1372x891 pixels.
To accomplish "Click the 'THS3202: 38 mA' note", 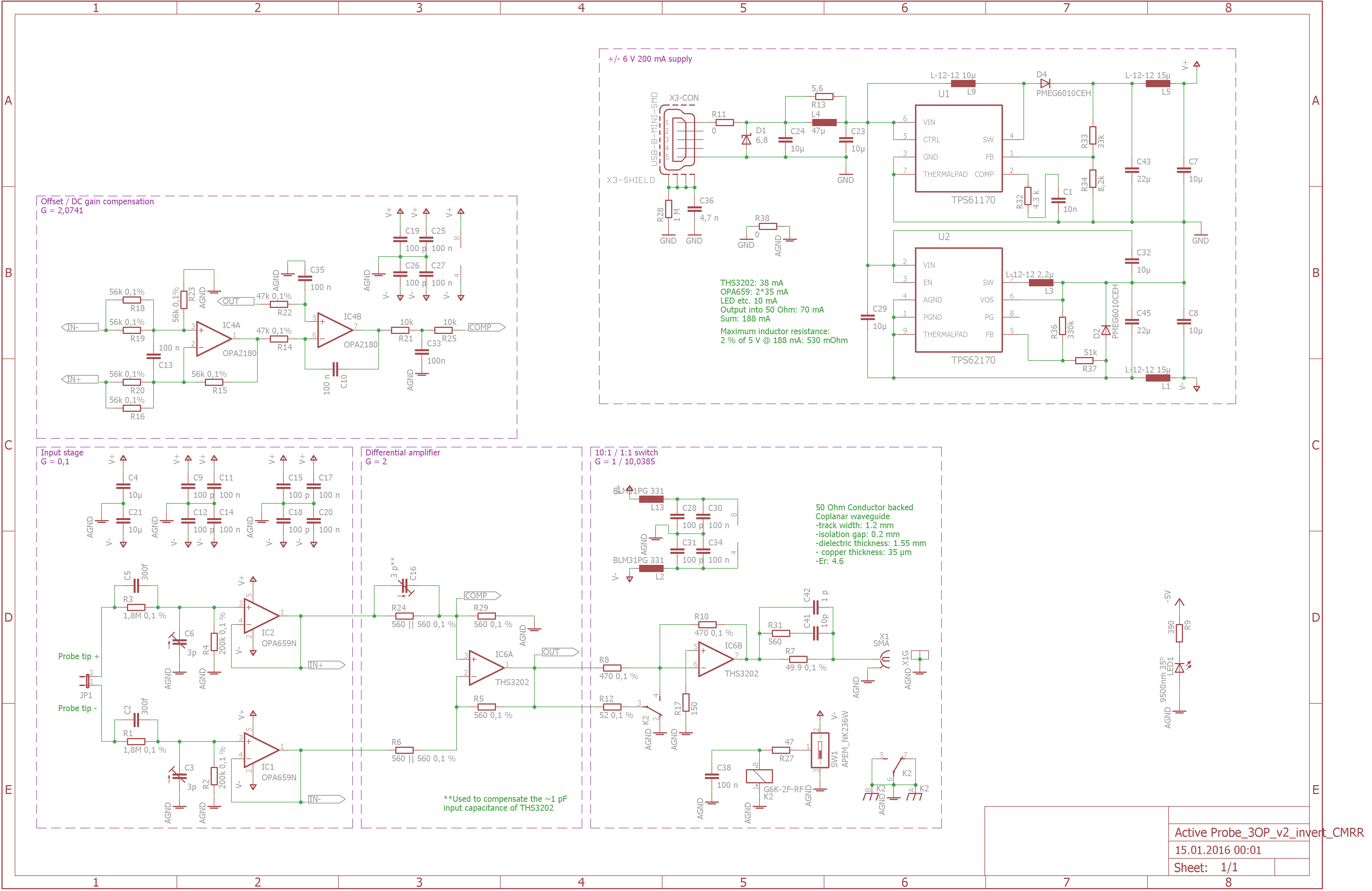I will tap(752, 283).
